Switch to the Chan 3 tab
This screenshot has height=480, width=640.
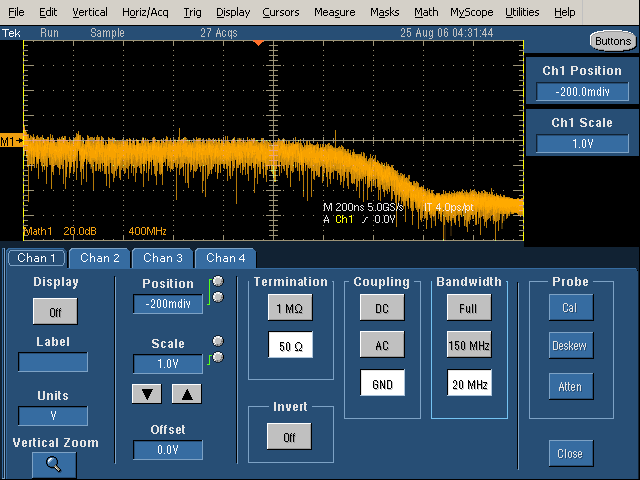tap(162, 258)
